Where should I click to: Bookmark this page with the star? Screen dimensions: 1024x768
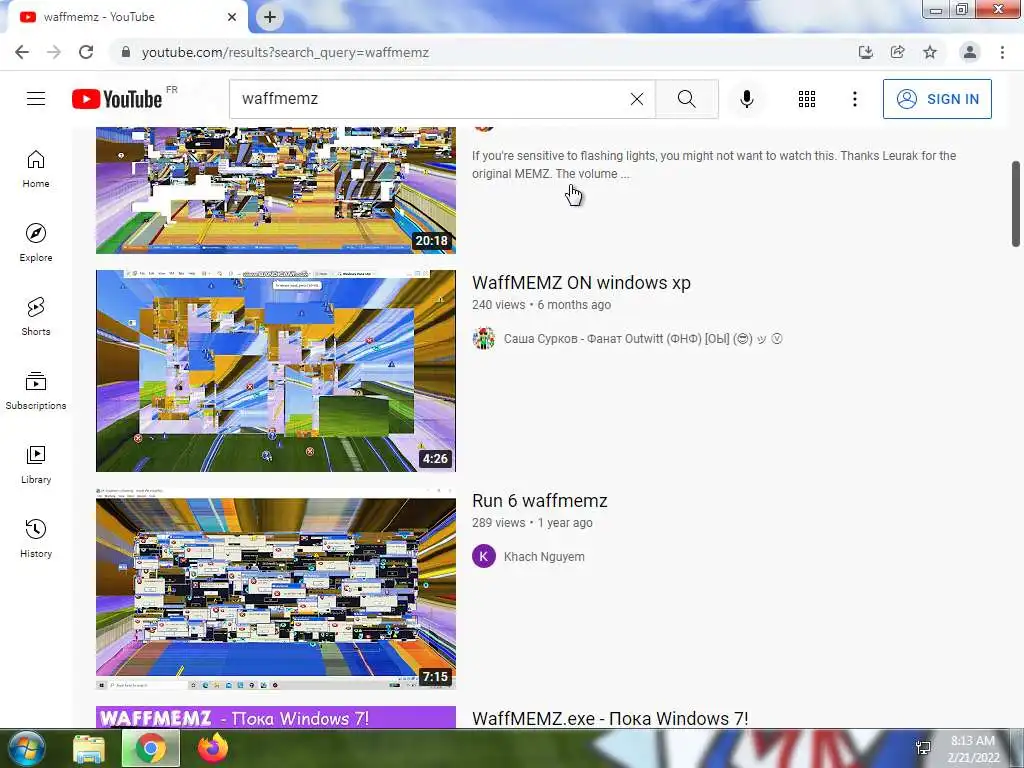pos(930,52)
